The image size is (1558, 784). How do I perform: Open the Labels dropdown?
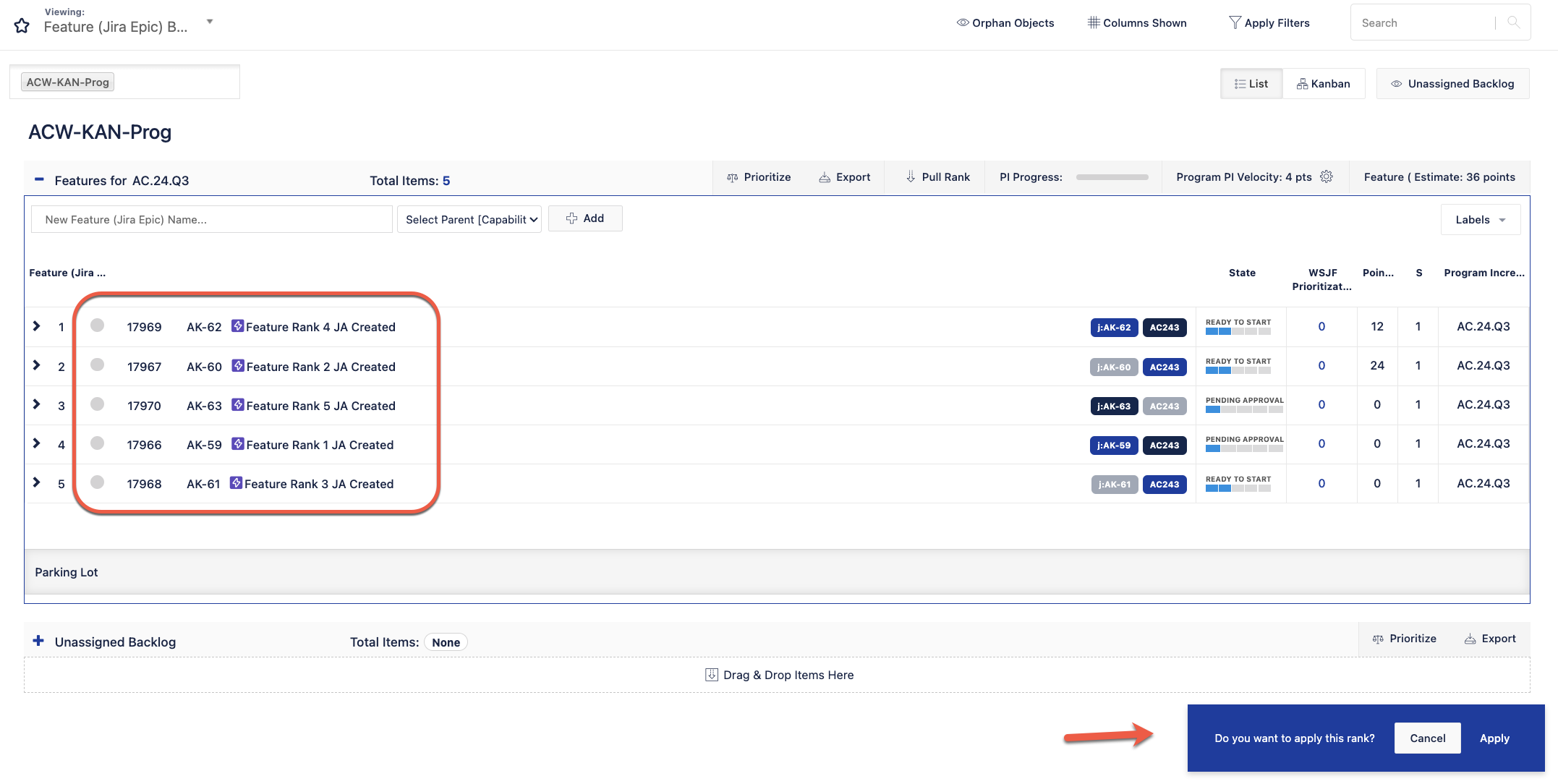tap(1480, 220)
